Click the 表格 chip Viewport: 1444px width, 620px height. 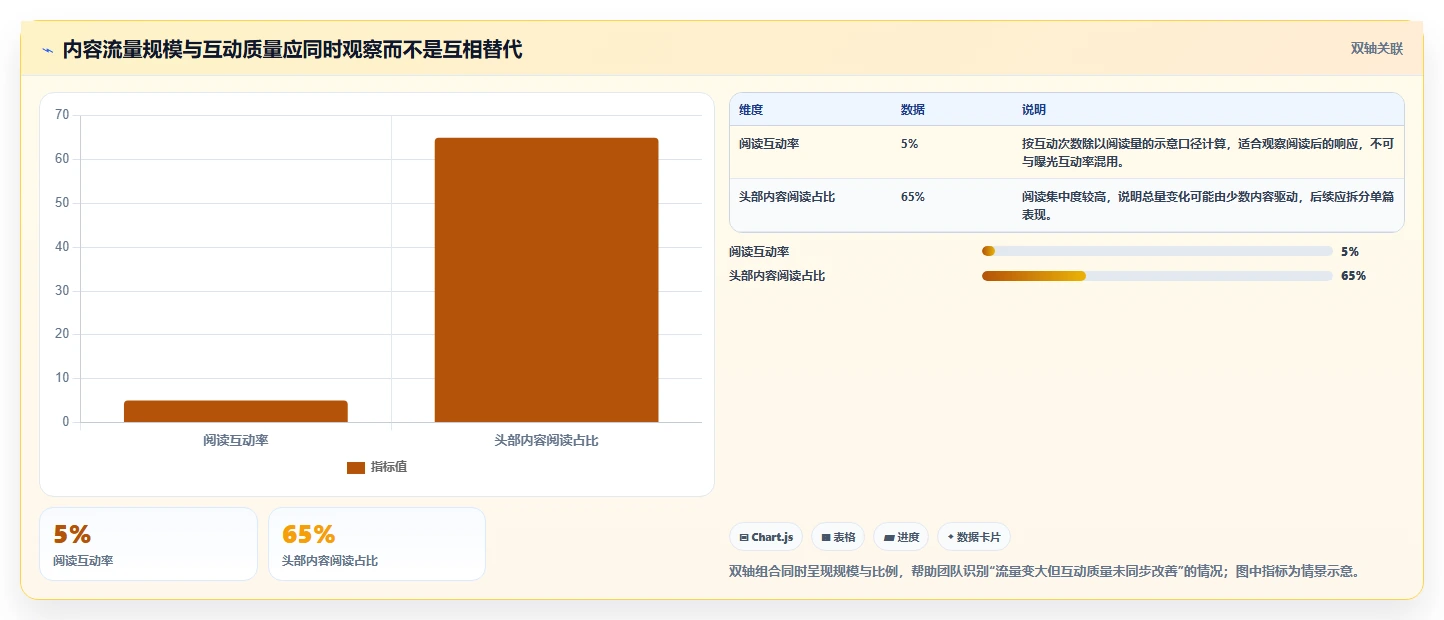pyautogui.click(x=838, y=537)
